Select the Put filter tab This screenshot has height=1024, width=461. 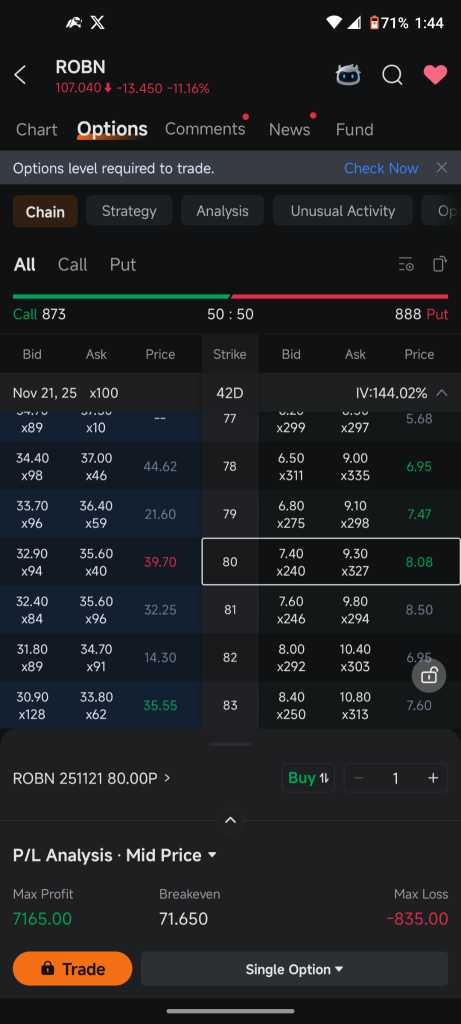pyautogui.click(x=123, y=264)
